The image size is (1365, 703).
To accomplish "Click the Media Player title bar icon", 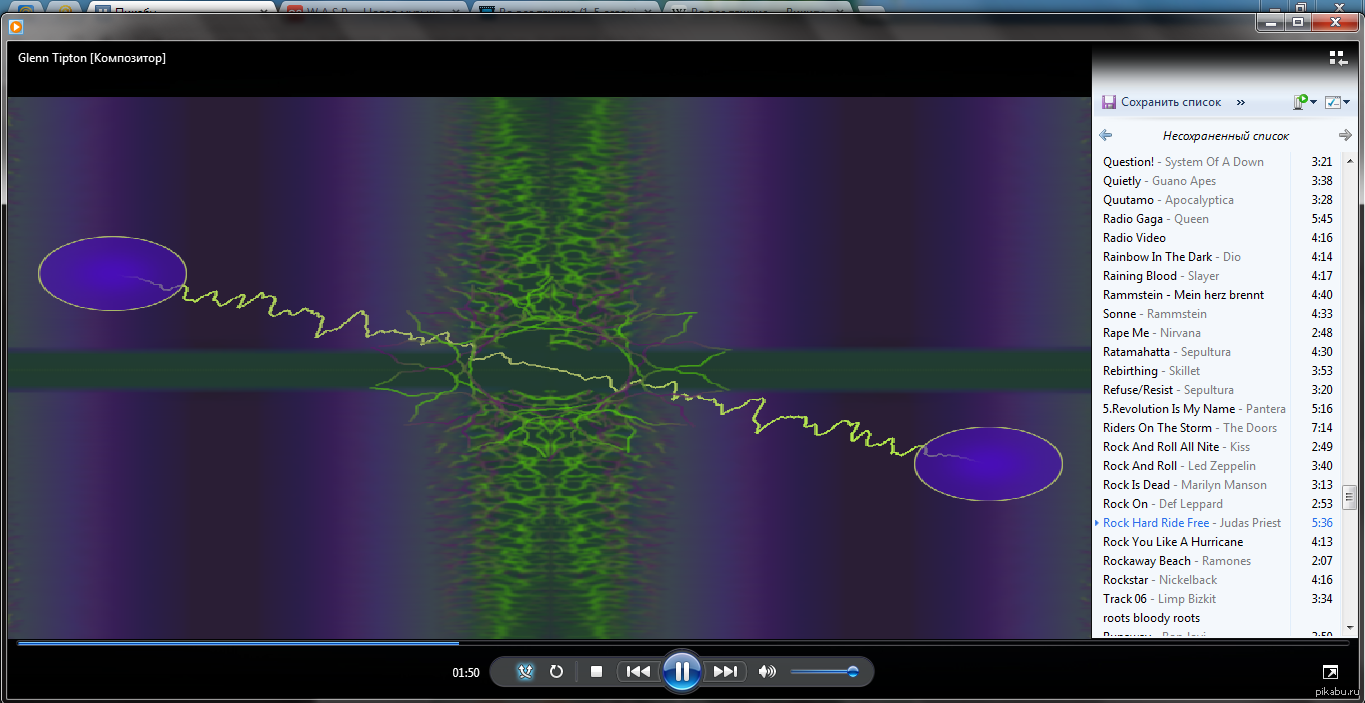I will (16, 27).
